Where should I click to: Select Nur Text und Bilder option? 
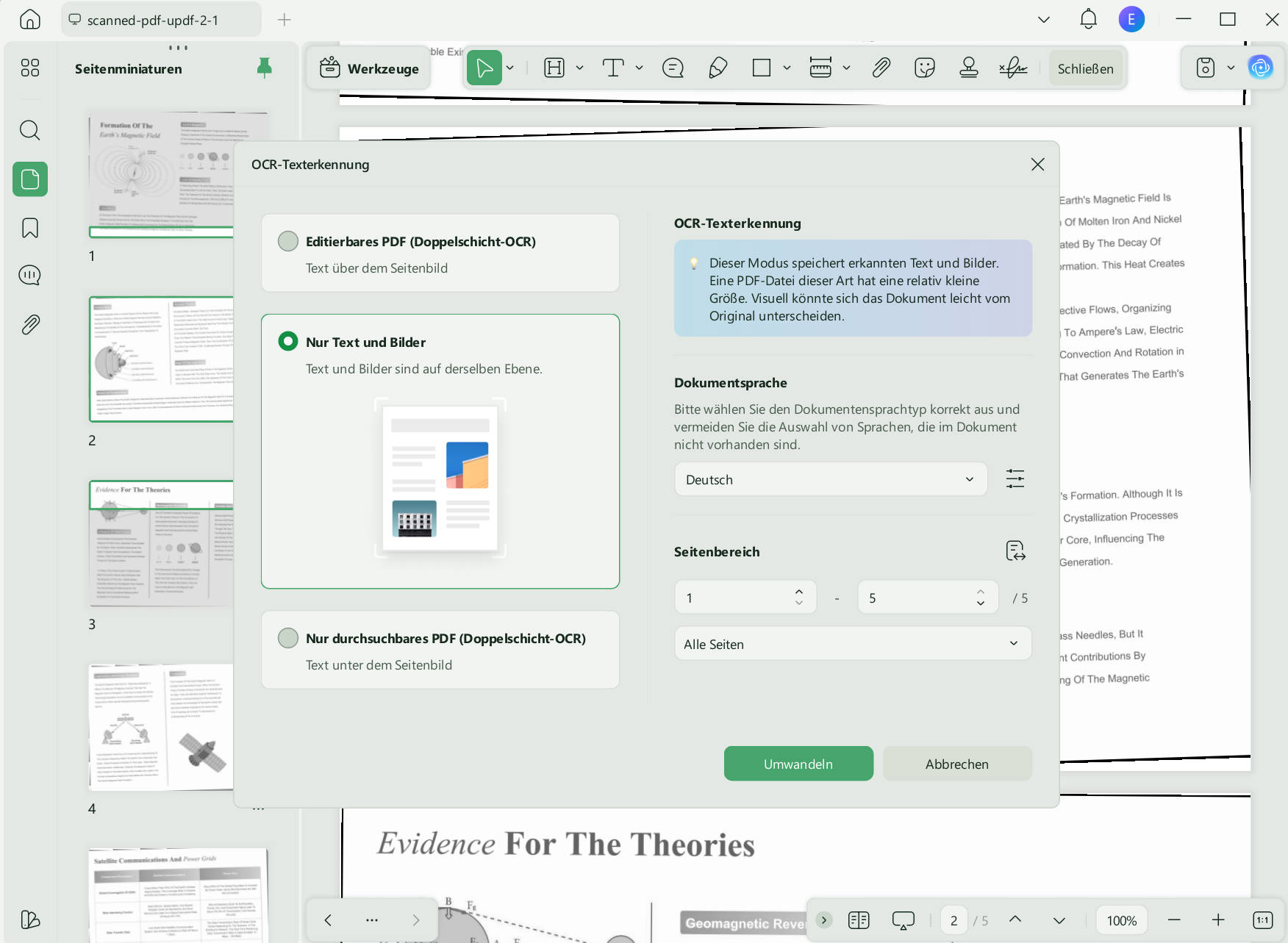[x=440, y=451]
